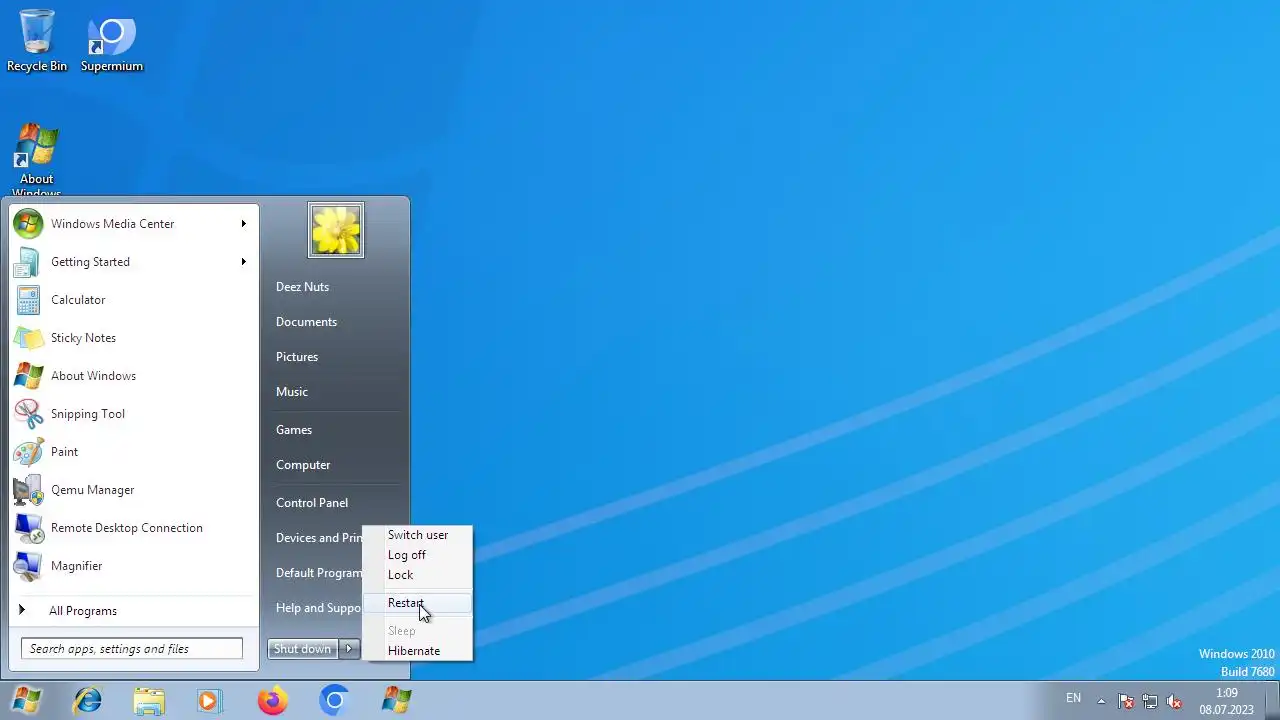
Task: Open Paint from the Start menu
Action: [x=134, y=452]
